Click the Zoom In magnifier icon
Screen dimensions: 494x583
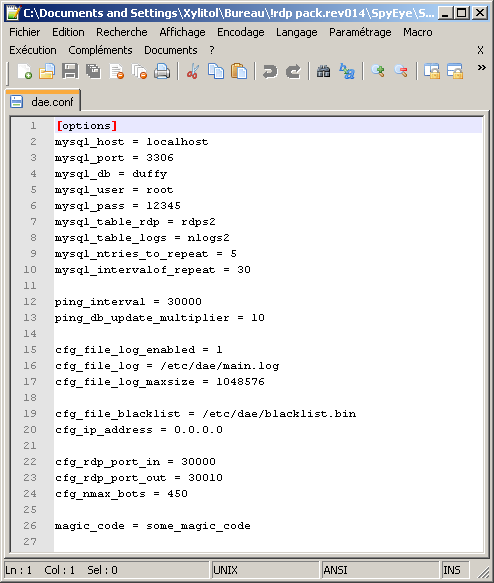tap(378, 71)
